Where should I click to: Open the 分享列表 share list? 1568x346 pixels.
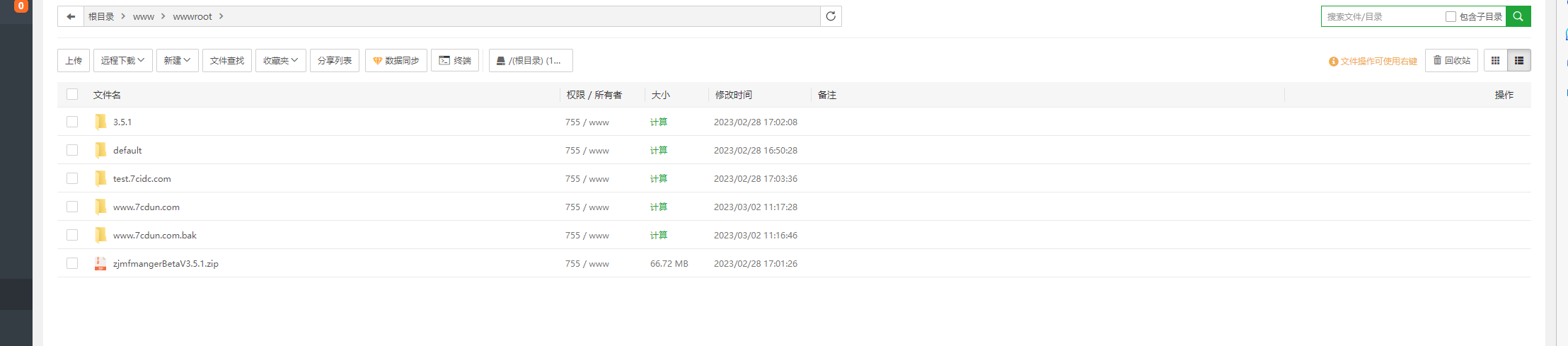pos(335,61)
